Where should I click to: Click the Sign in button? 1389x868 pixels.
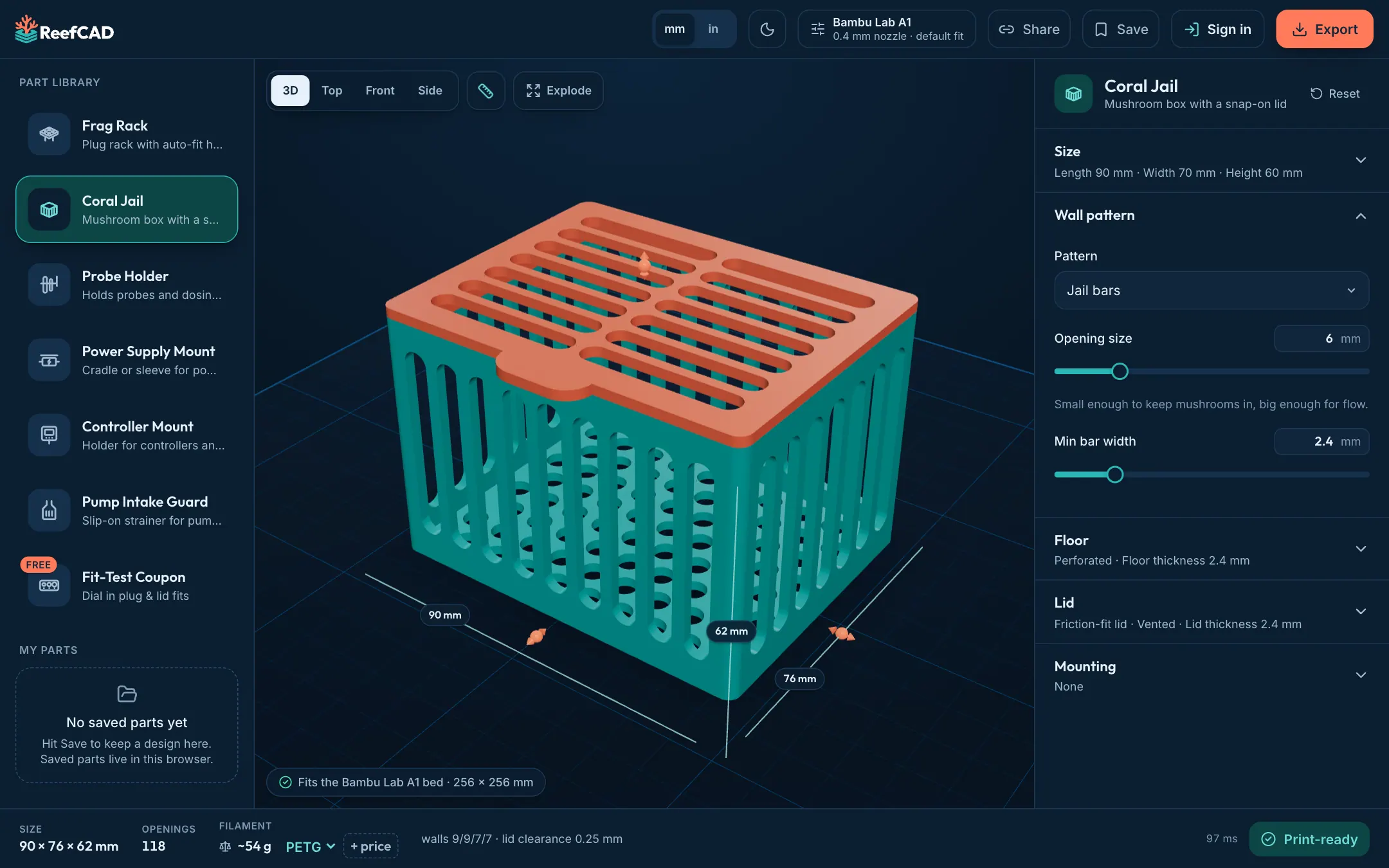point(1217,29)
